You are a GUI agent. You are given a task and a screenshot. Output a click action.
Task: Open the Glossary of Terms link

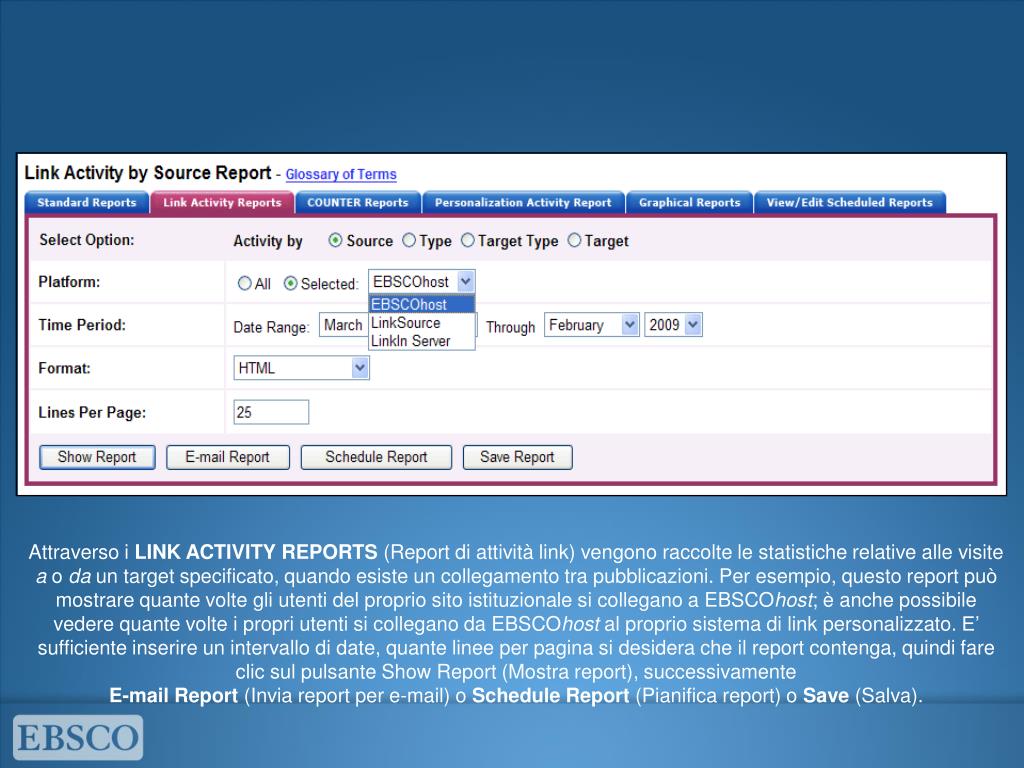(341, 175)
